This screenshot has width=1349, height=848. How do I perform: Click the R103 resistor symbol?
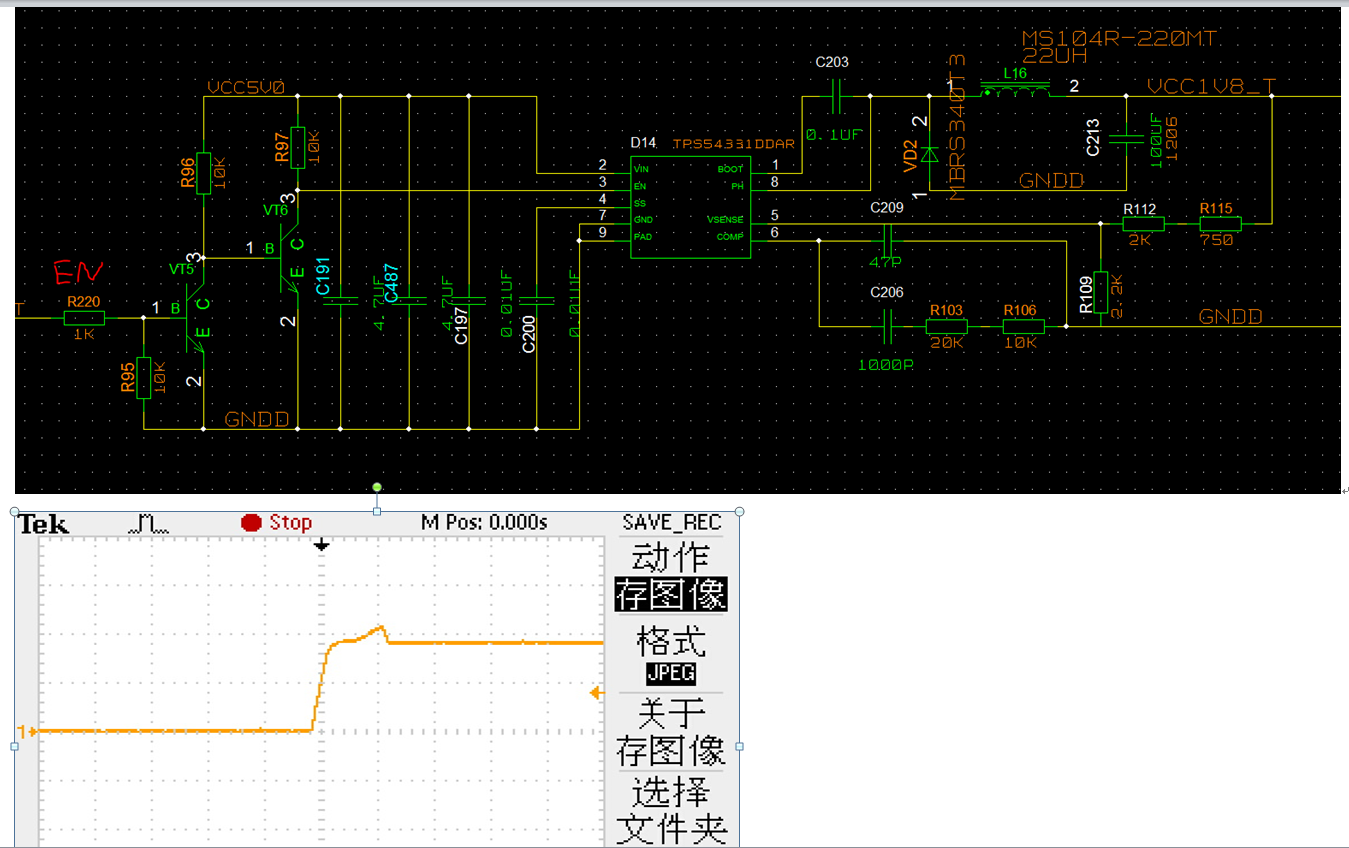(x=947, y=326)
